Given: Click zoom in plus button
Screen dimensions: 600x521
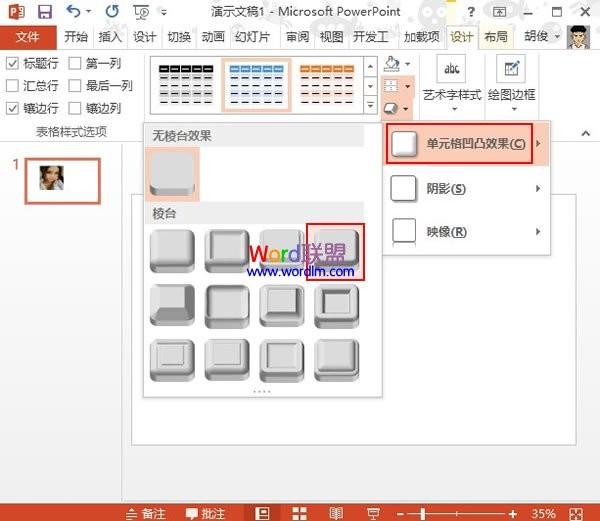Looking at the screenshot, I should [513, 514].
